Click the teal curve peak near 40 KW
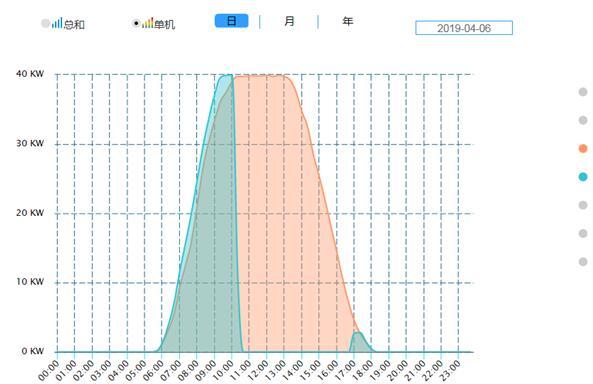593x384 pixels. (226, 75)
